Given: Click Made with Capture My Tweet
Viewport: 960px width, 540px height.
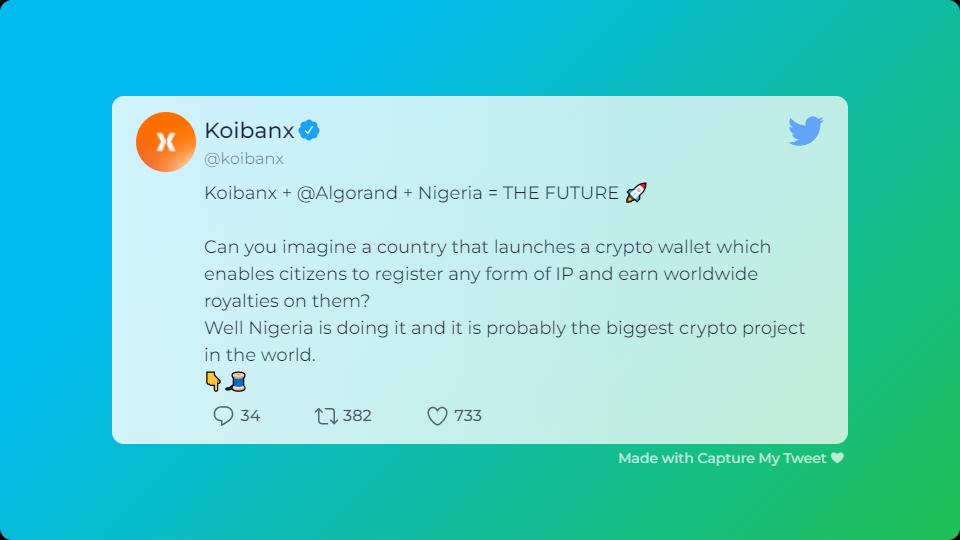Looking at the screenshot, I should coord(722,458).
